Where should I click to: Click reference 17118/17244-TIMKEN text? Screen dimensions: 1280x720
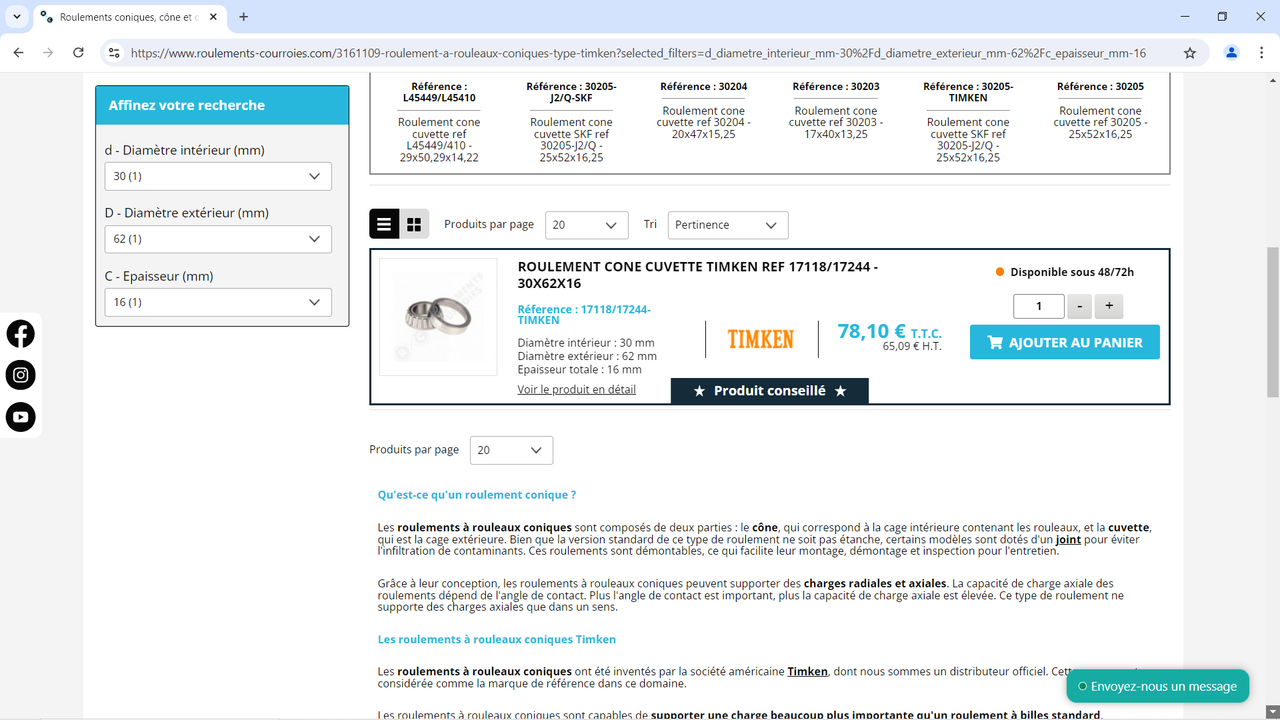pyautogui.click(x=584, y=314)
